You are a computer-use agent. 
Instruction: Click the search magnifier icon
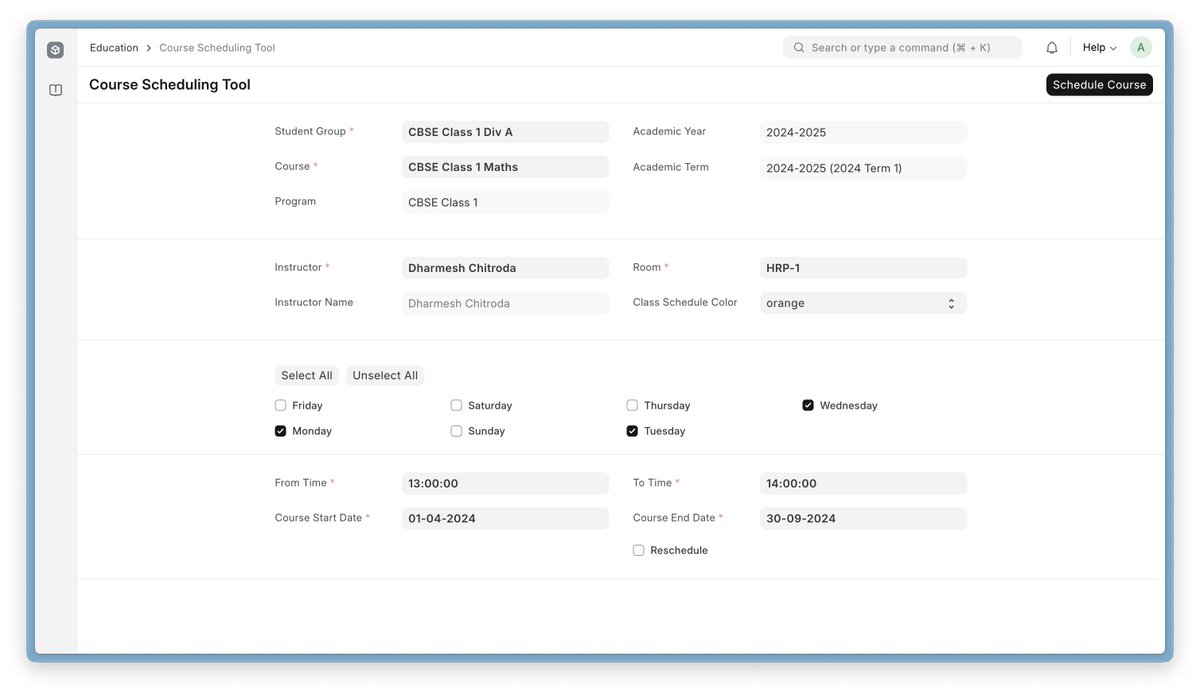click(x=799, y=48)
